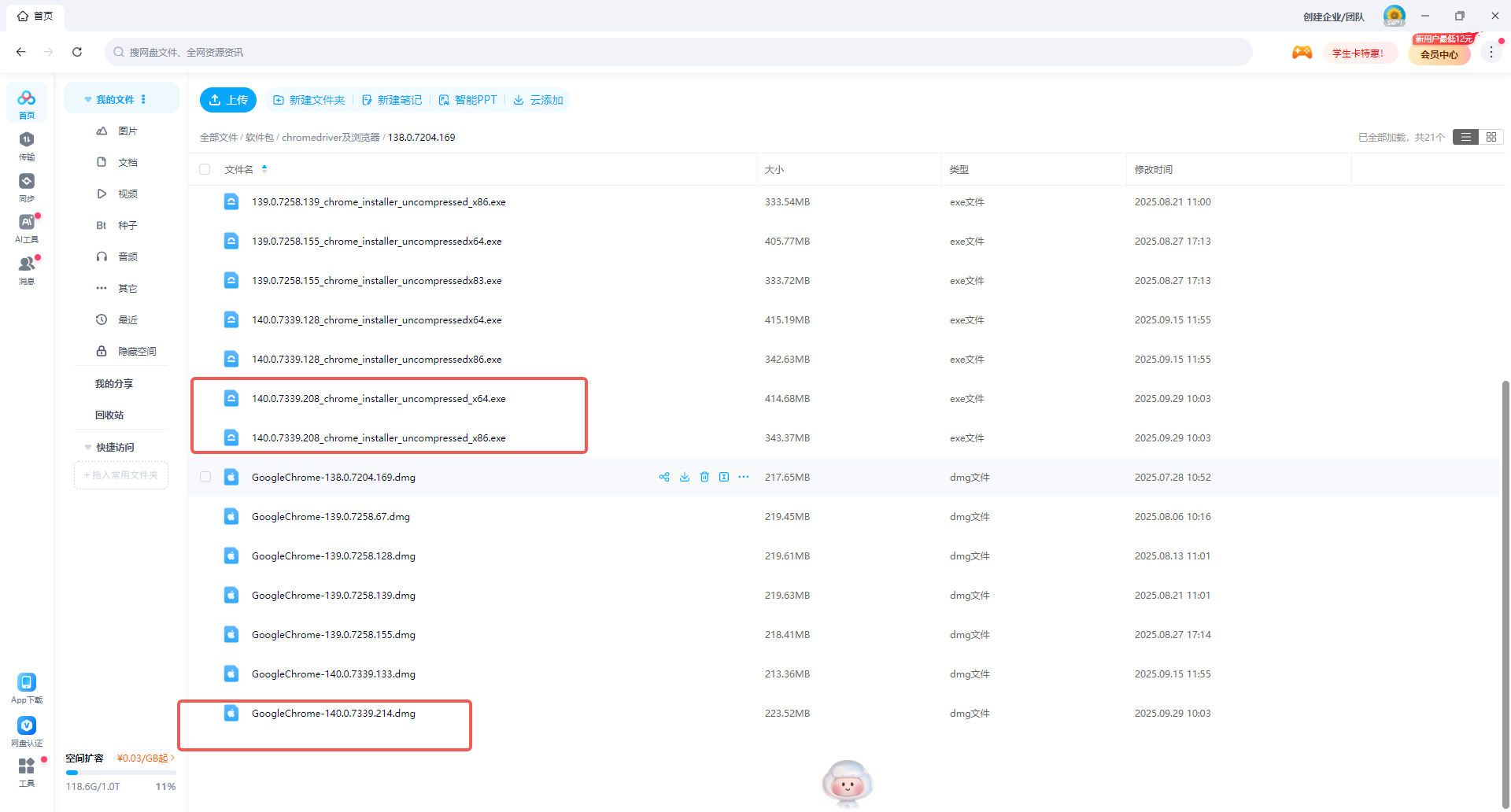1511x812 pixels.
Task: Click 新建文件夹 new folder button
Action: tap(309, 100)
